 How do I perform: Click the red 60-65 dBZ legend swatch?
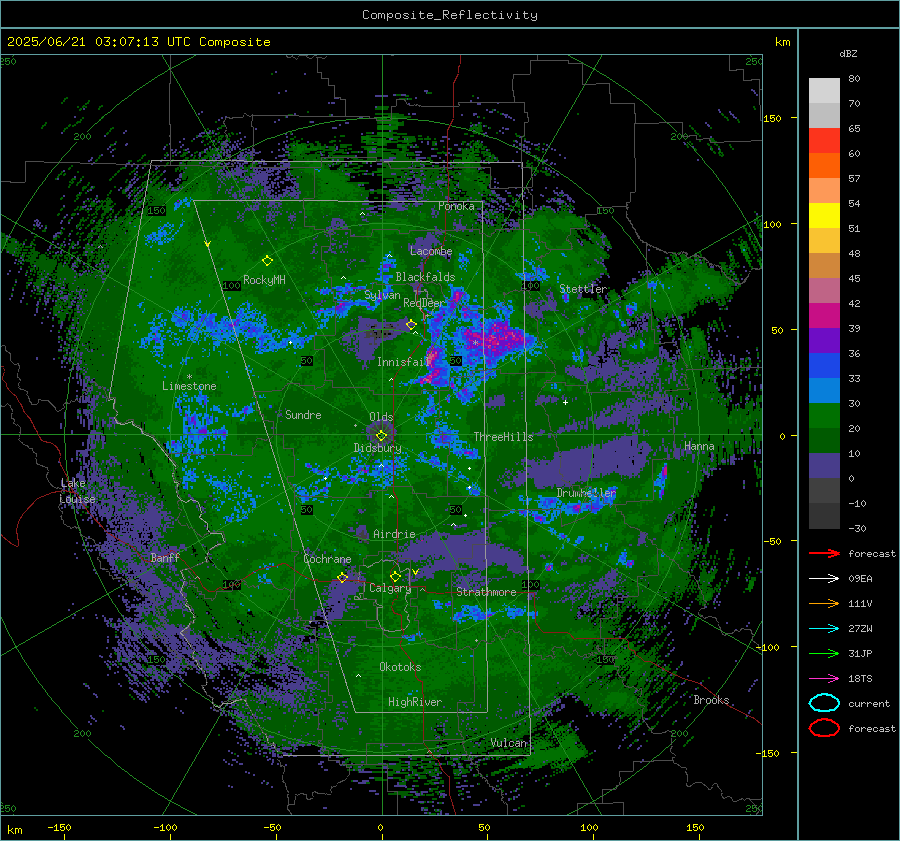tap(824, 141)
